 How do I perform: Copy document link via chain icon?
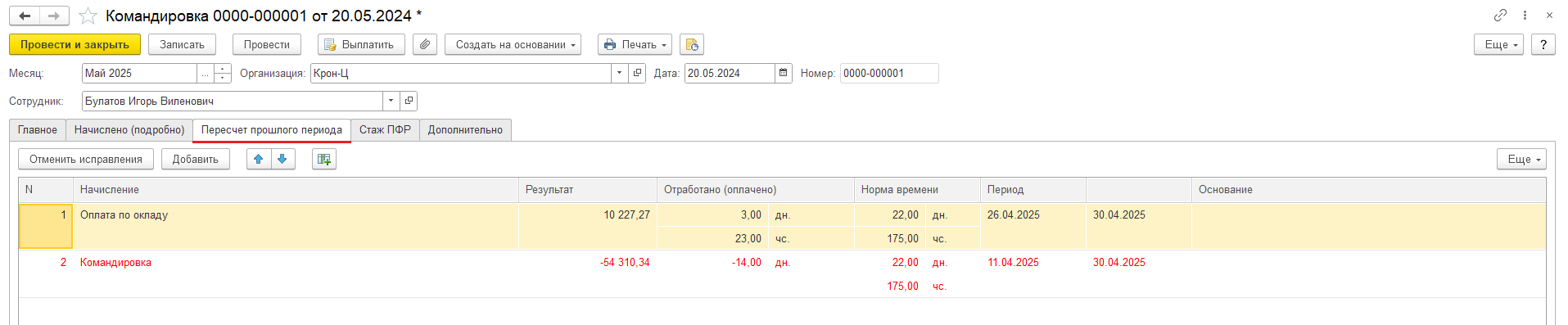pos(1500,16)
